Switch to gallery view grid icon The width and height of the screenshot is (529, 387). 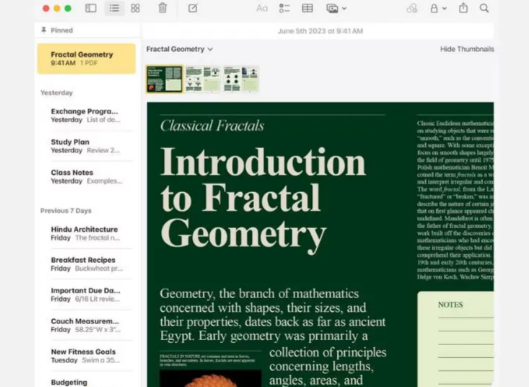135,8
